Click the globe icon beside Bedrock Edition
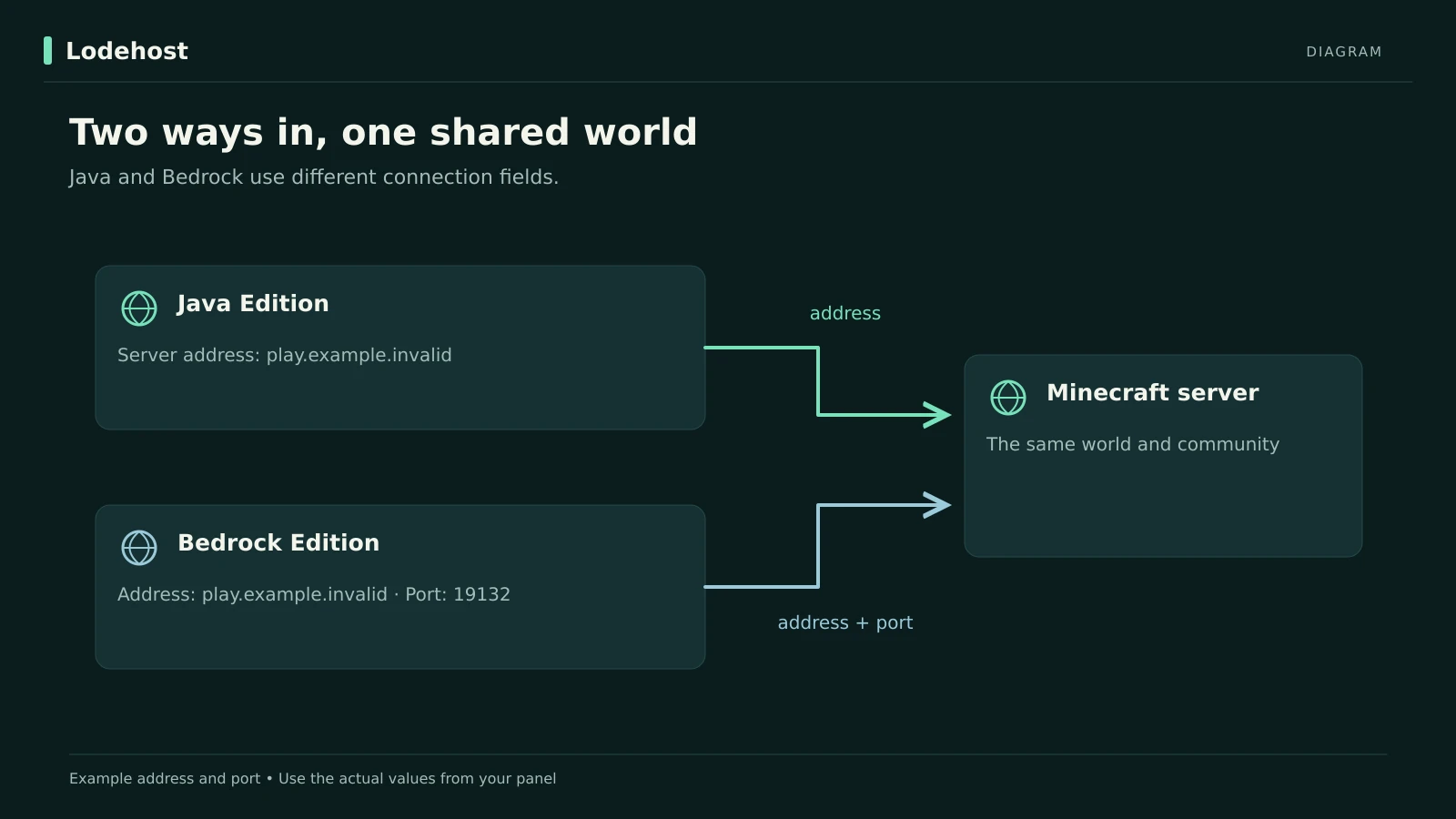This screenshot has width=1456, height=819. pyautogui.click(x=139, y=548)
